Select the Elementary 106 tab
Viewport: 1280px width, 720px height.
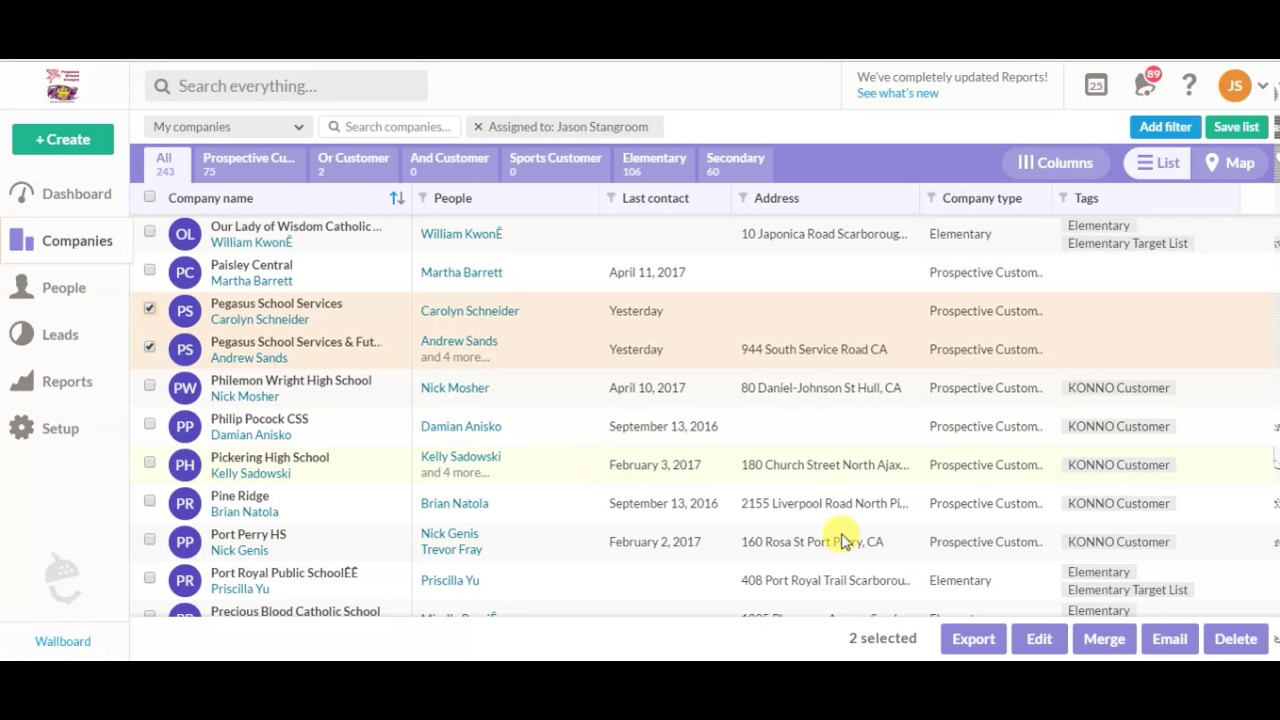(x=654, y=164)
